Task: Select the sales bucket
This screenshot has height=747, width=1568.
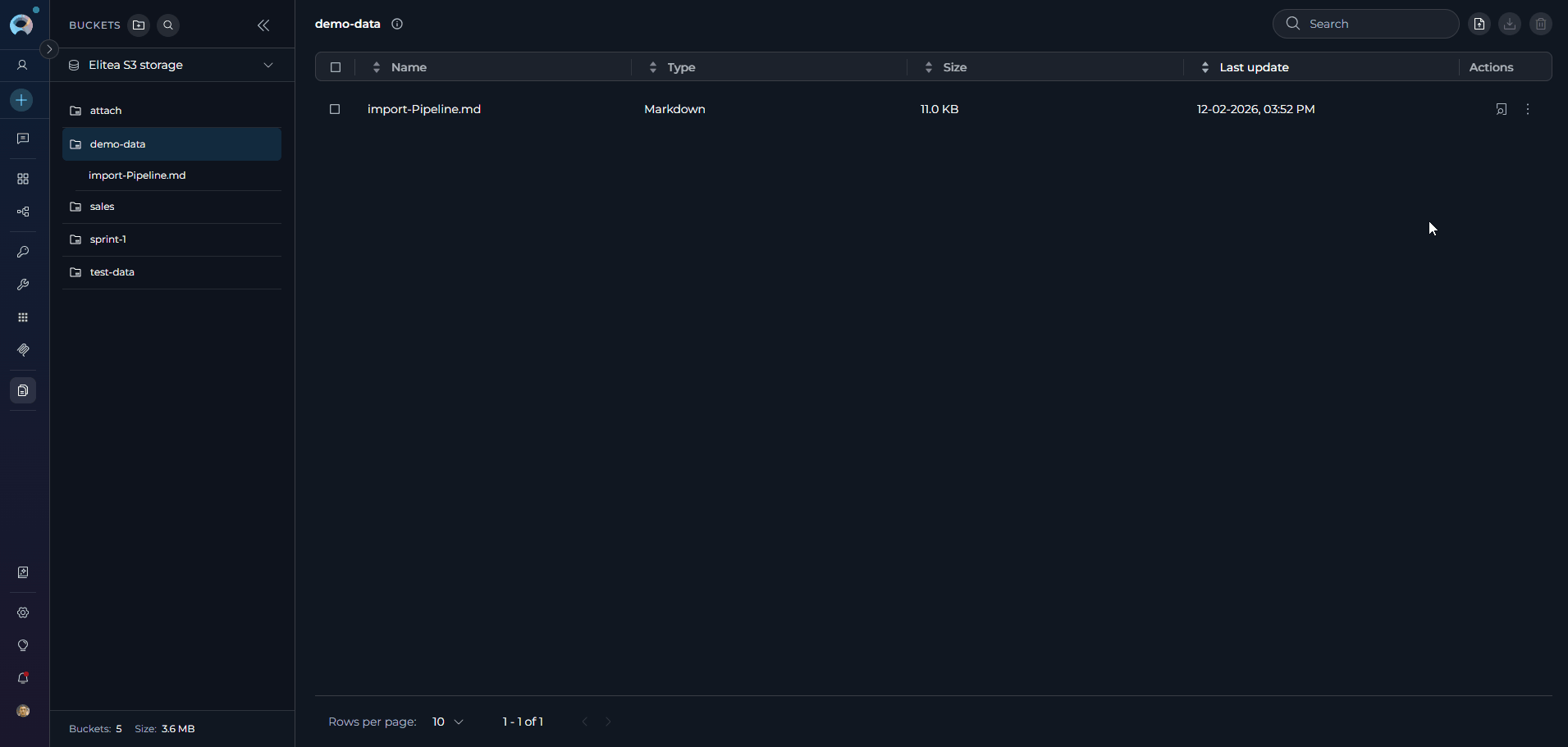Action: coord(171,207)
